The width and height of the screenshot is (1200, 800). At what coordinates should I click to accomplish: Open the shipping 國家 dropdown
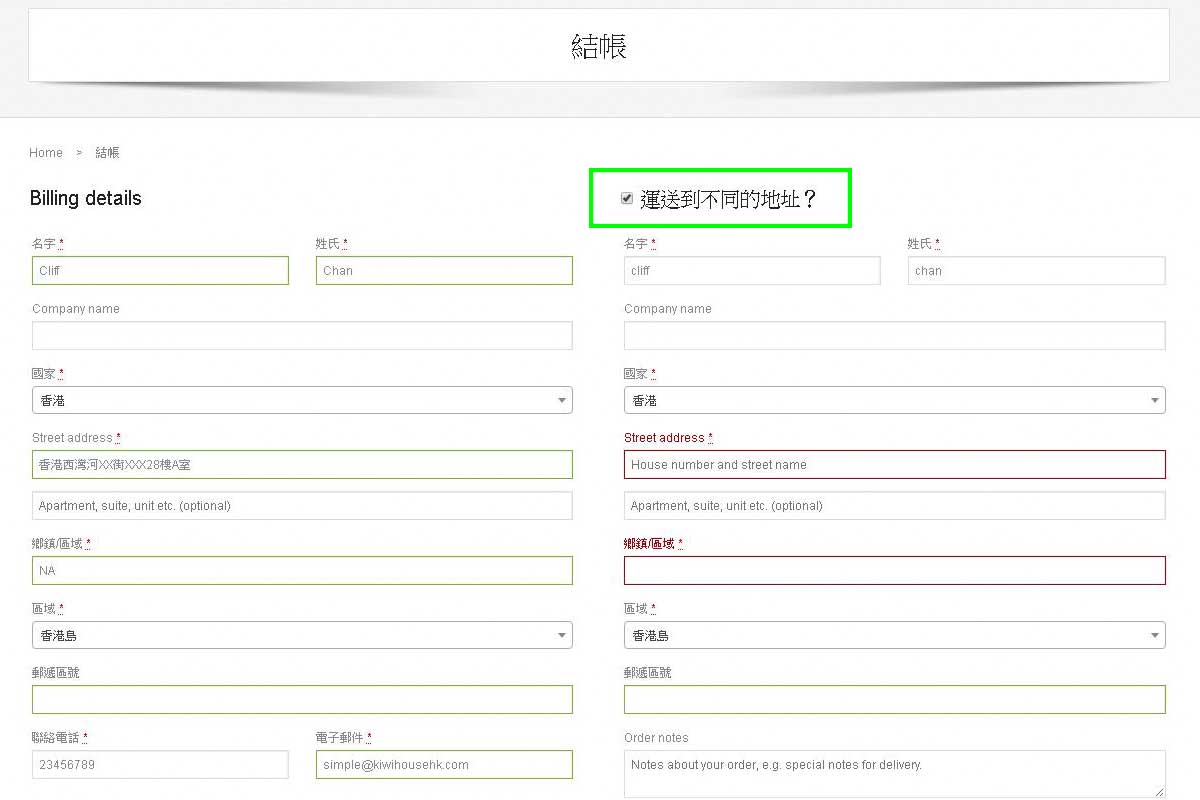(894, 400)
